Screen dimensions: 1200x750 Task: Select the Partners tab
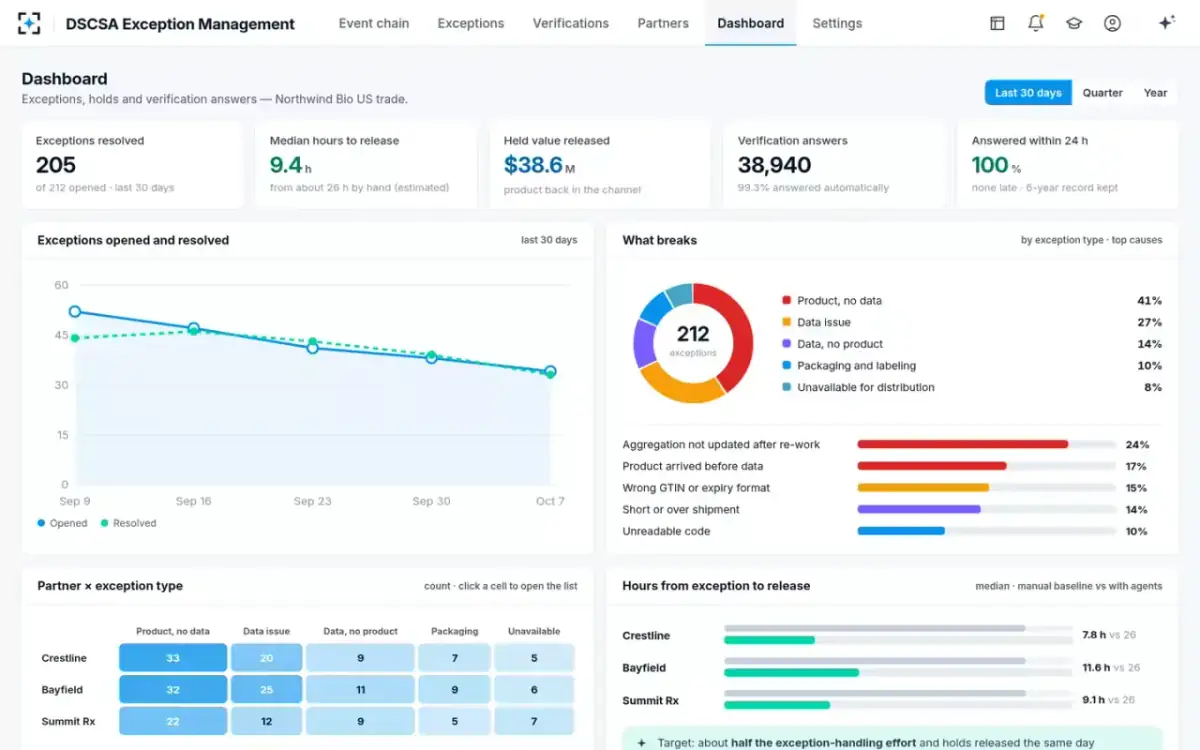pyautogui.click(x=663, y=23)
